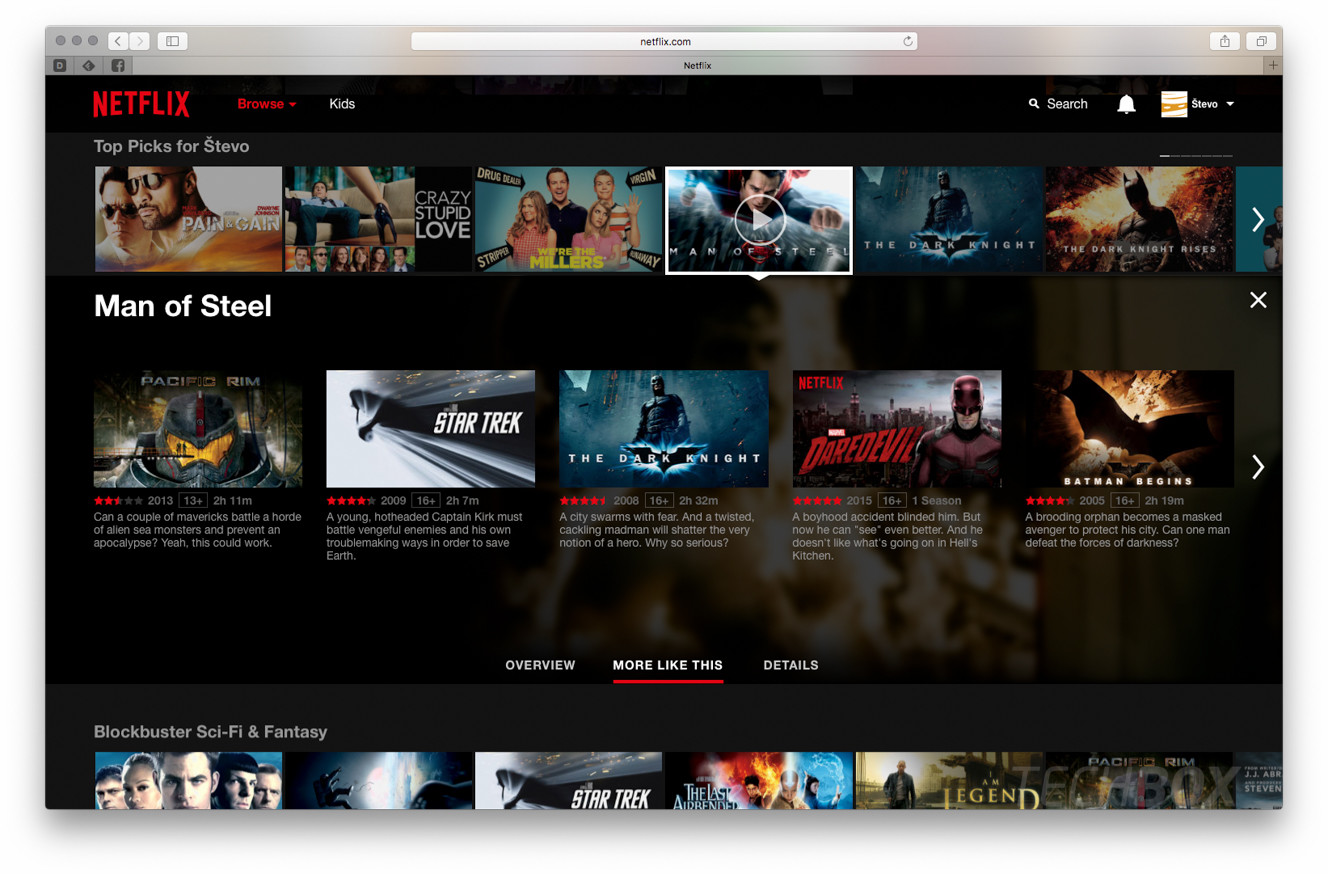Open the Blockbuster Sci-Fi & Fantasy category
Image resolution: width=1328 pixels, height=874 pixels.
pyautogui.click(x=211, y=732)
